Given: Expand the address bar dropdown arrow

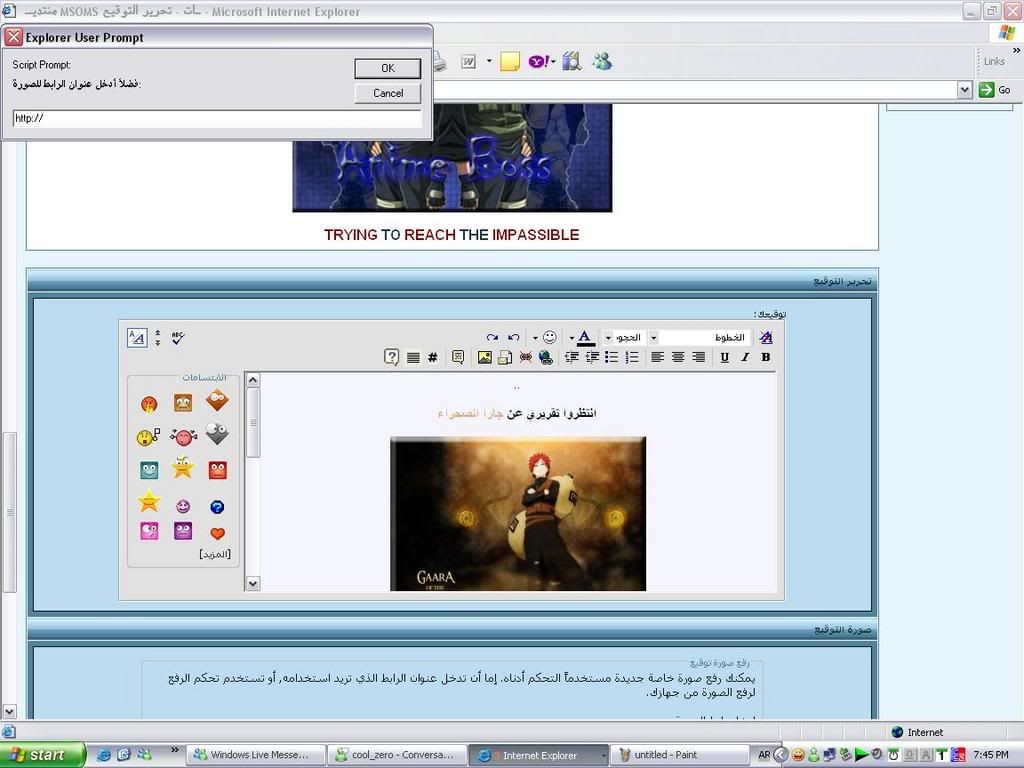Looking at the screenshot, I should pos(965,90).
